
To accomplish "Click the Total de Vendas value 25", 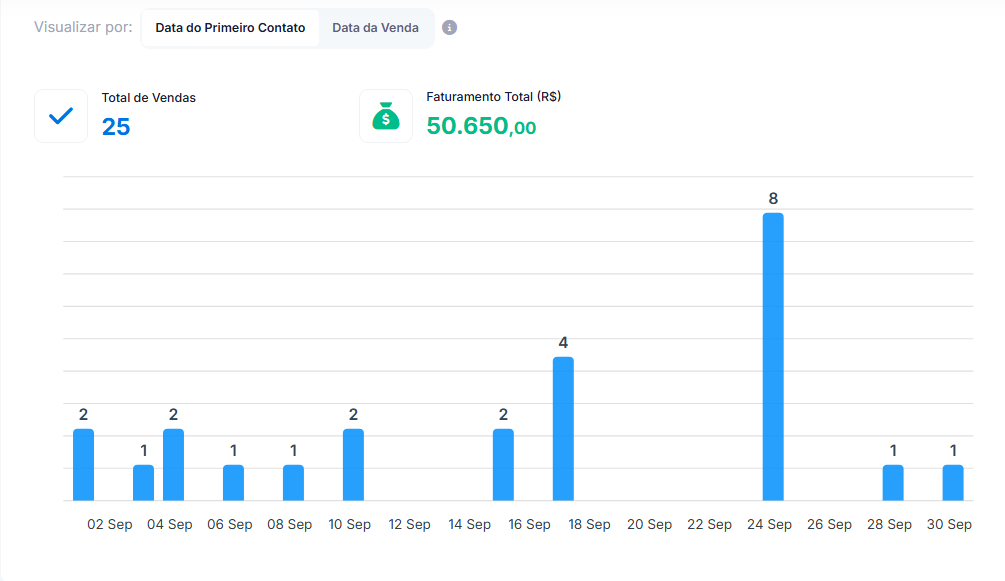I will [116, 127].
